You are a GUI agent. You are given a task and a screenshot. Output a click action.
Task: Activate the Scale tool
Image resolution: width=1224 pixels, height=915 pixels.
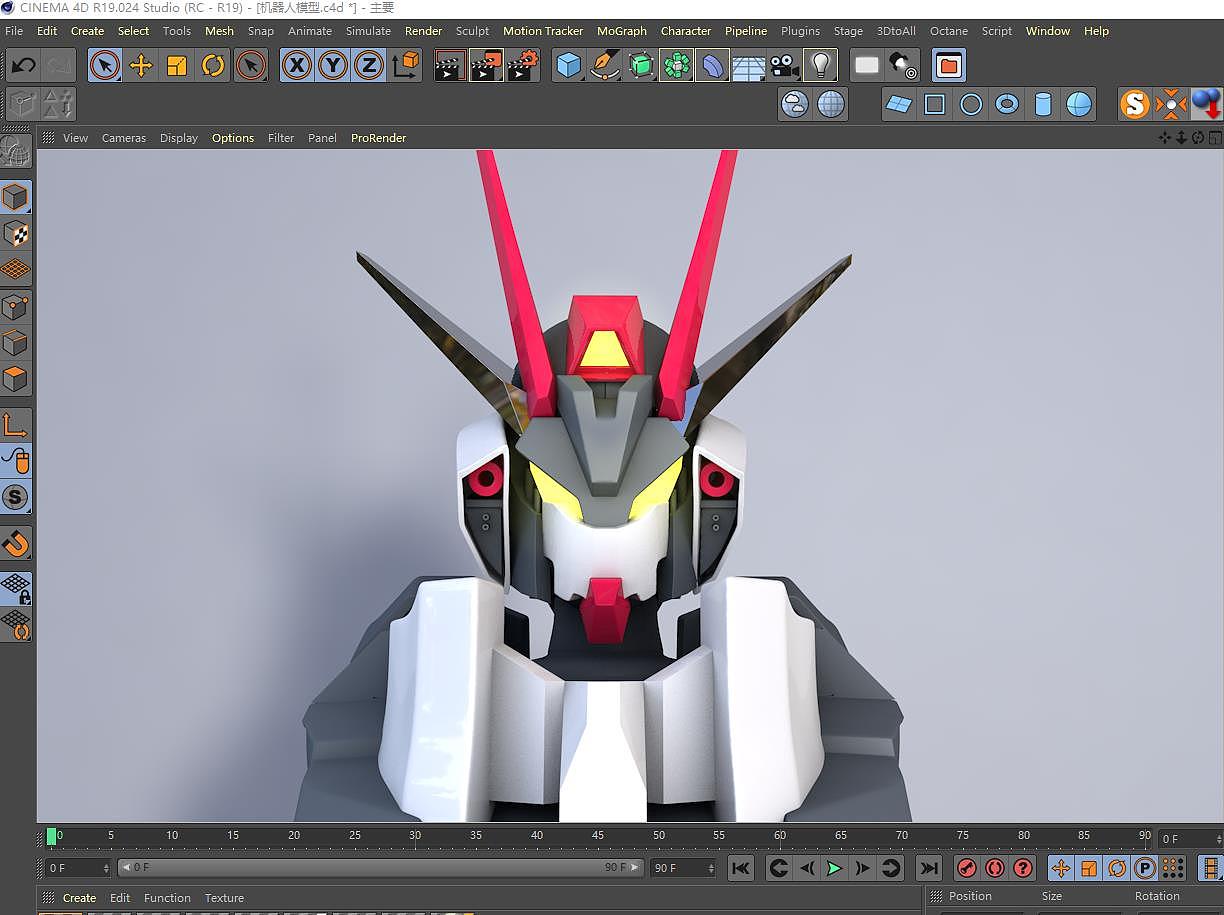click(x=177, y=67)
